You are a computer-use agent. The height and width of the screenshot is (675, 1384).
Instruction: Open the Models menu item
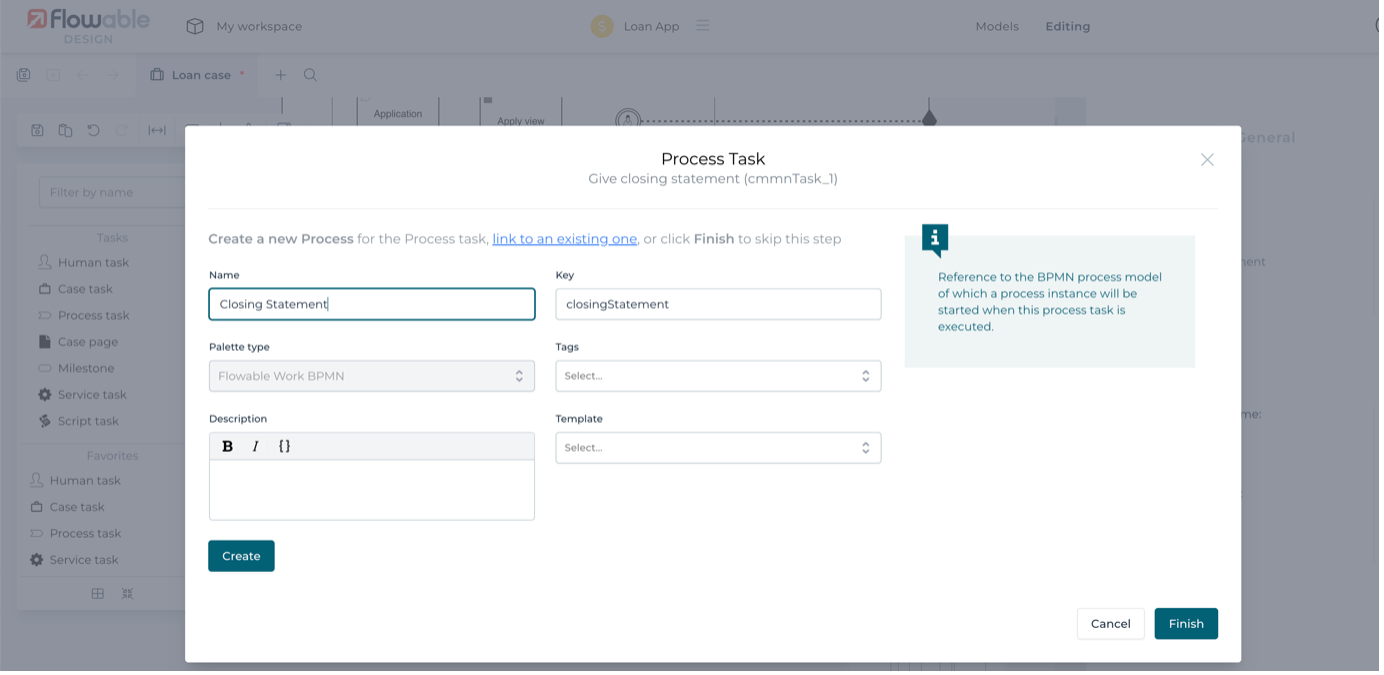(997, 26)
